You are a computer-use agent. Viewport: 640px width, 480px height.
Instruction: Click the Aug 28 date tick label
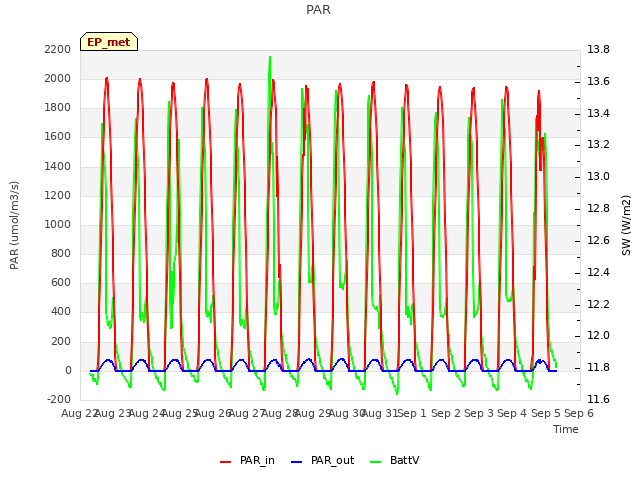click(x=280, y=413)
